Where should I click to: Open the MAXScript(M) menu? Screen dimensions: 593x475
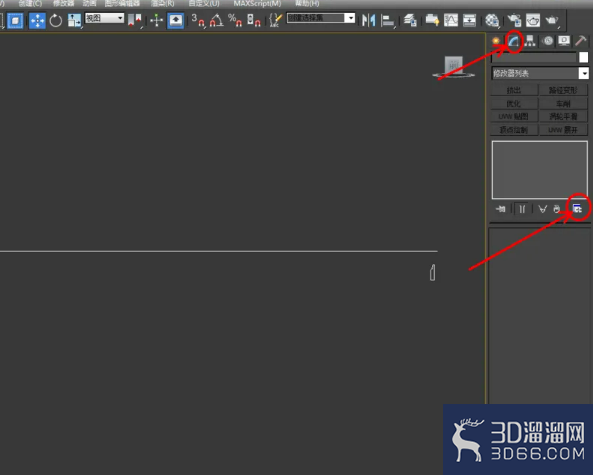pos(257,3)
